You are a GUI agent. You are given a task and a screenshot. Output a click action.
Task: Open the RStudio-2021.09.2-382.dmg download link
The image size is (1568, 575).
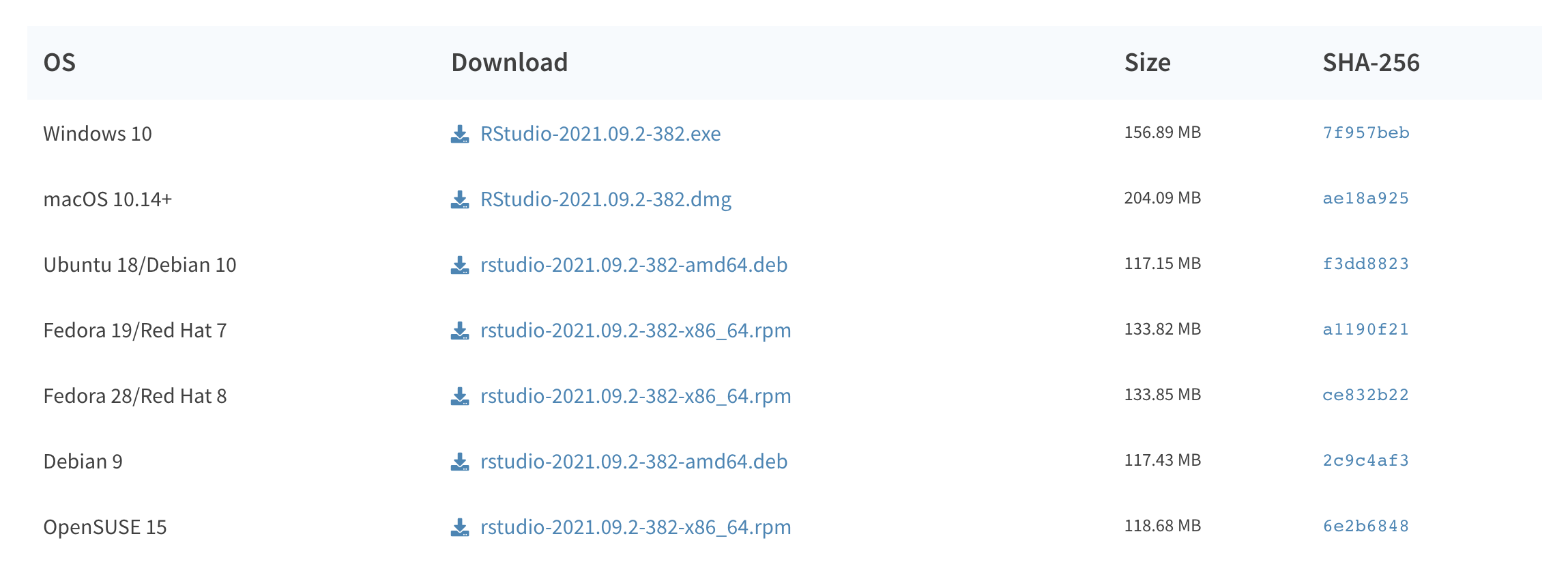point(606,199)
